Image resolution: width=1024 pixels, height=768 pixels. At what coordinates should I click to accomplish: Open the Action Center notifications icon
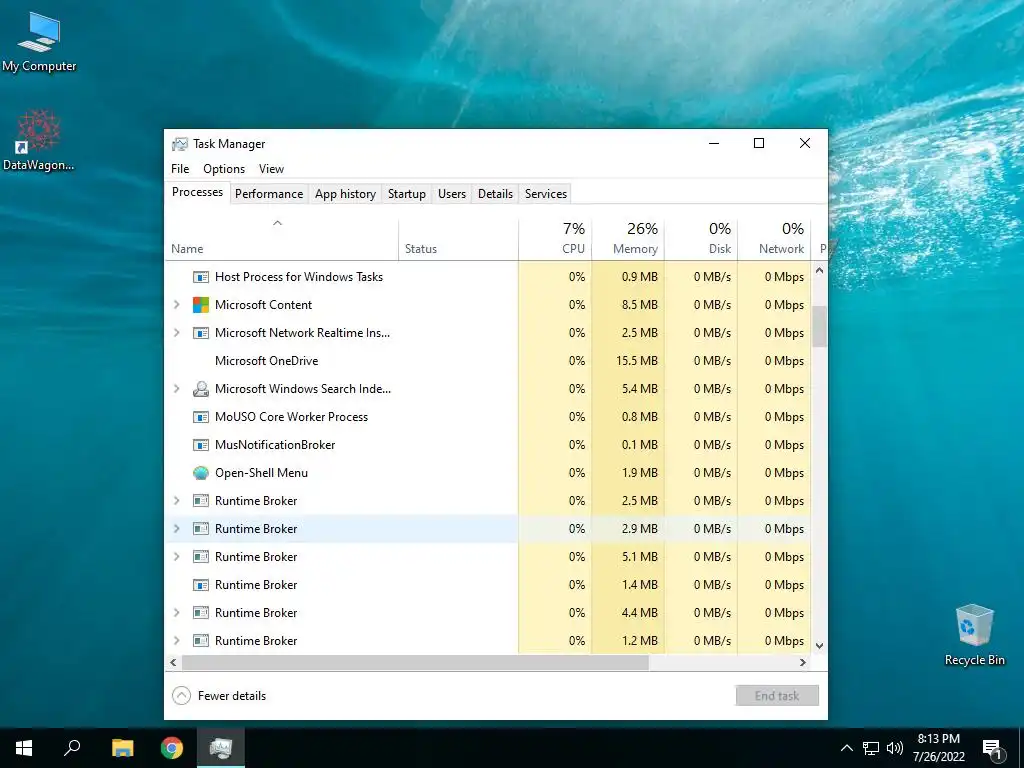tap(992, 749)
